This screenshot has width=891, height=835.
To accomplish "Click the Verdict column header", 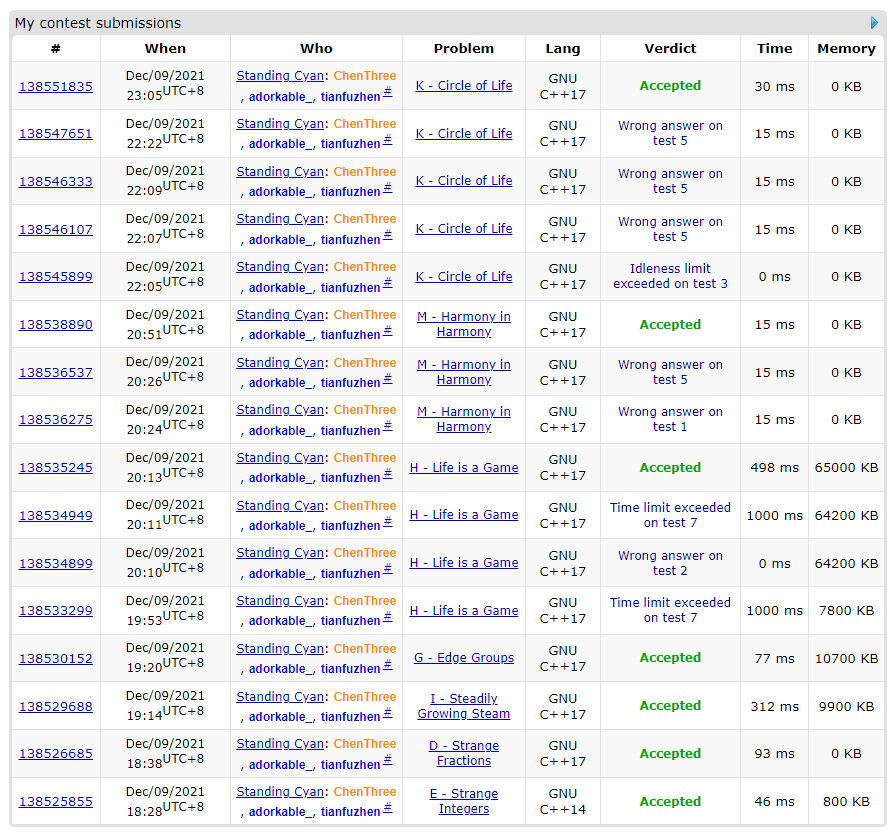I will point(670,48).
